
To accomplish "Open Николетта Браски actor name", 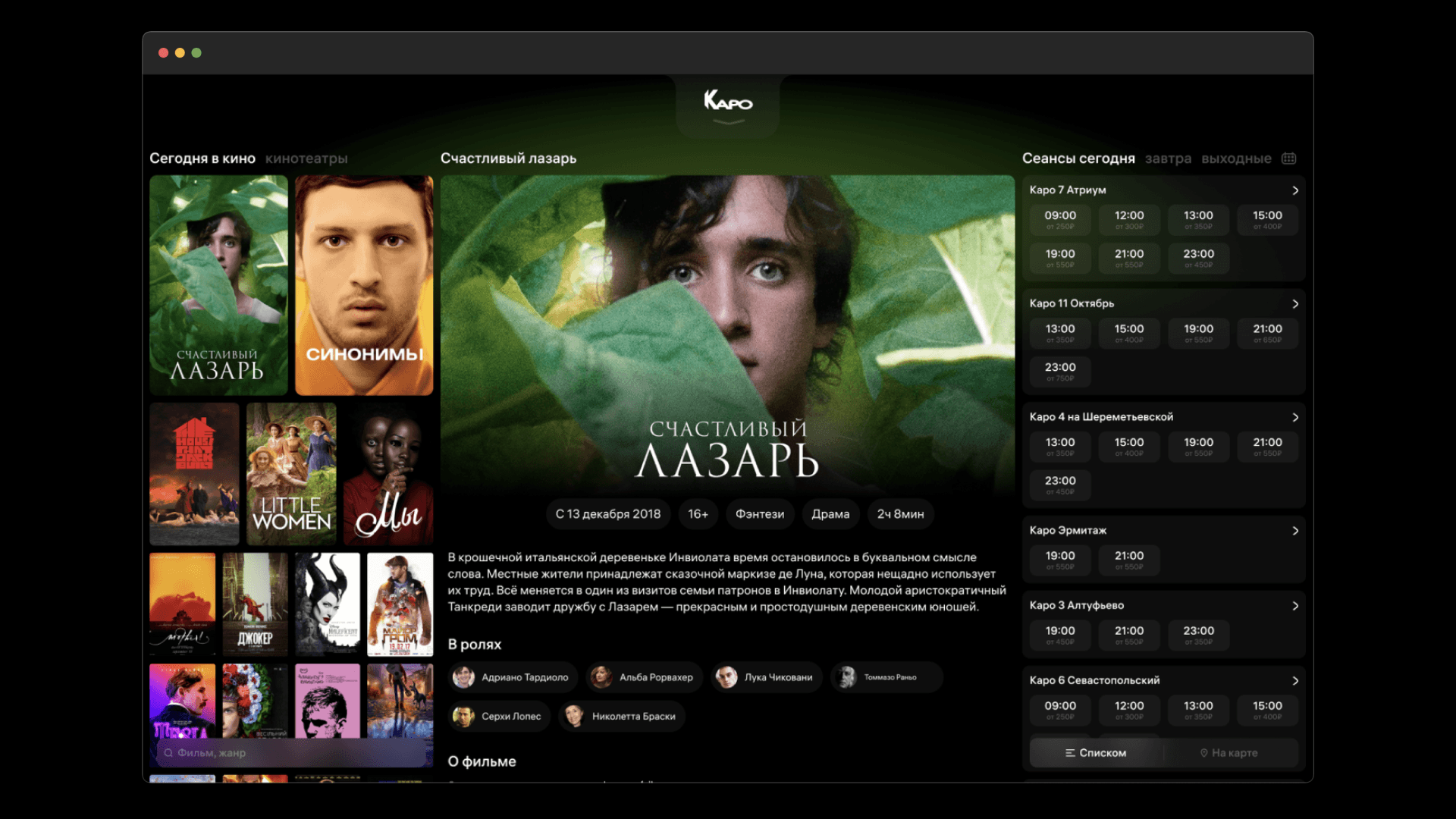I will pos(633,716).
